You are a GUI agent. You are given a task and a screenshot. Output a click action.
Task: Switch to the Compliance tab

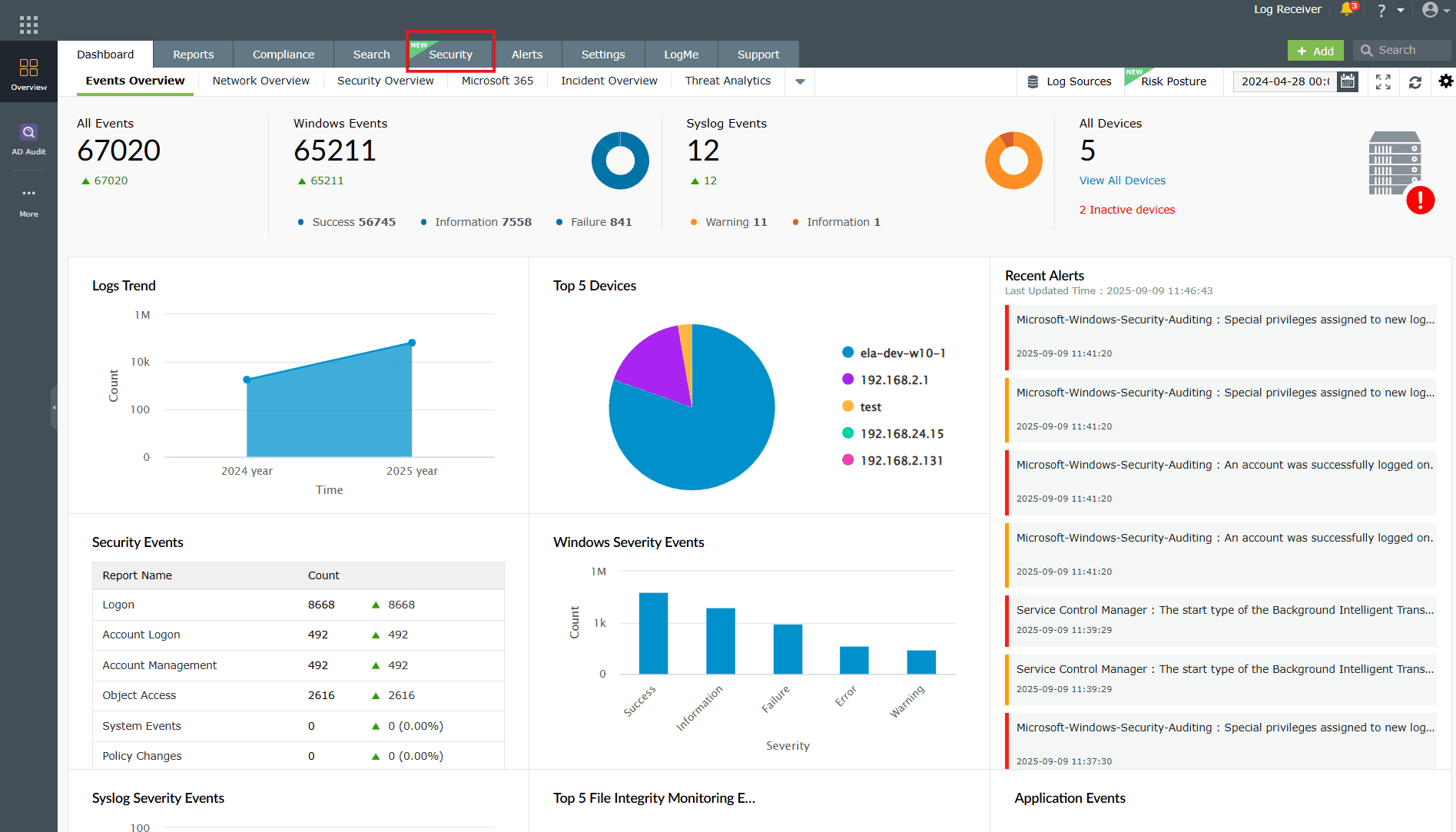(x=283, y=55)
